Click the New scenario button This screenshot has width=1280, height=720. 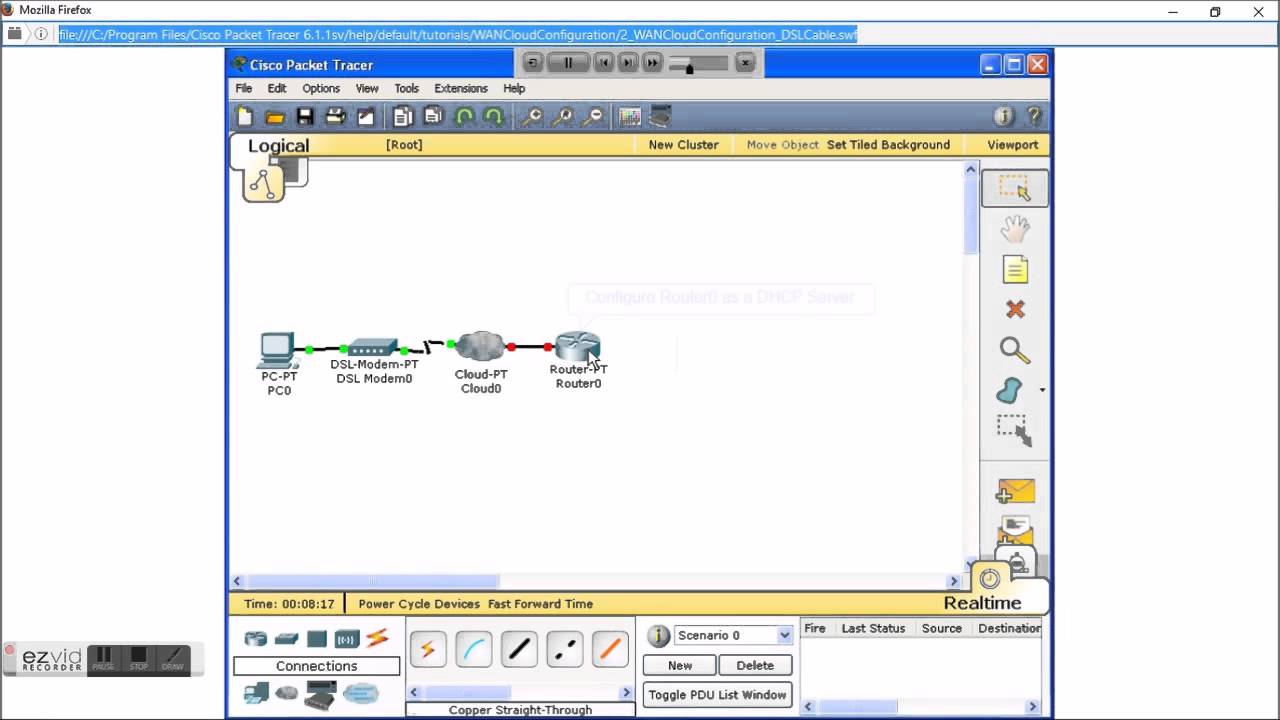click(x=680, y=665)
